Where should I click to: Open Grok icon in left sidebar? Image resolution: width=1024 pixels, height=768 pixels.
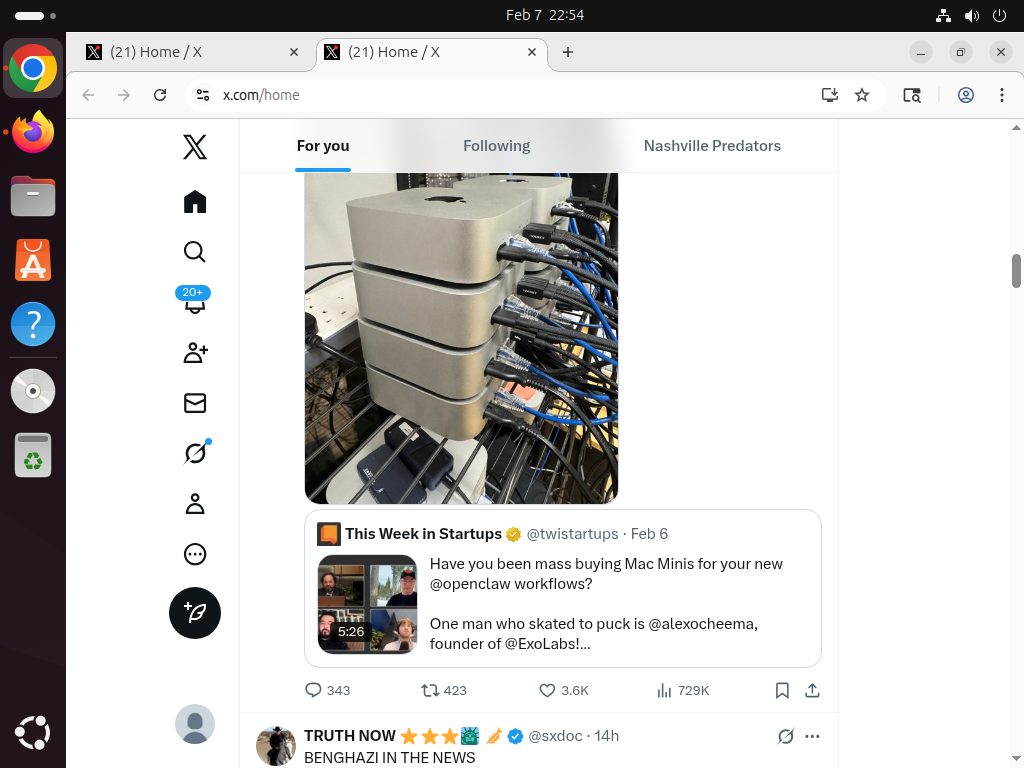coord(195,454)
